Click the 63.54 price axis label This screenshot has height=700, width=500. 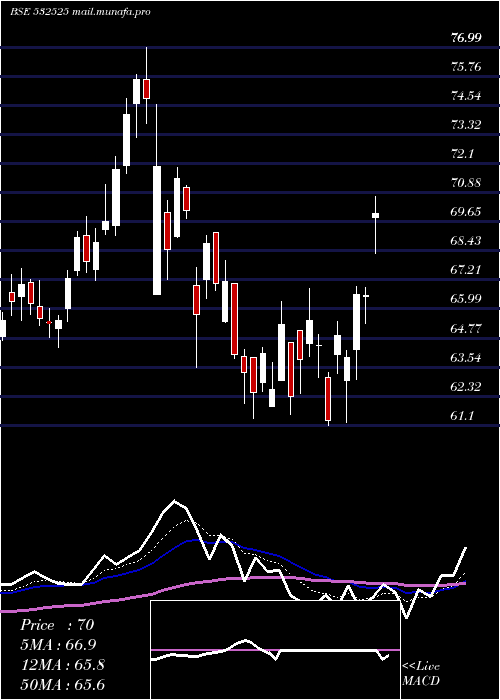tap(466, 358)
